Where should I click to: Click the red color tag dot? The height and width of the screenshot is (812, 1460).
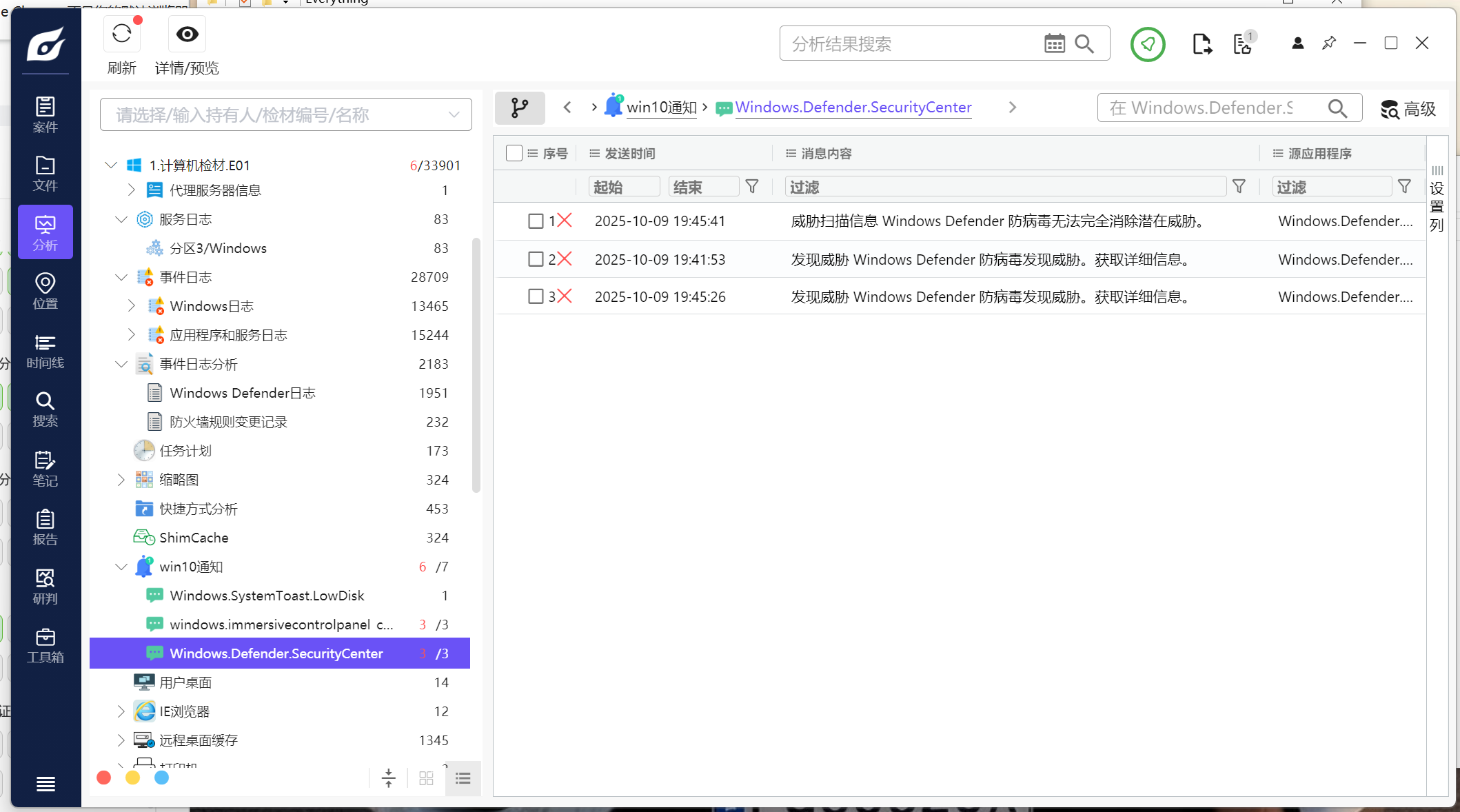[104, 778]
